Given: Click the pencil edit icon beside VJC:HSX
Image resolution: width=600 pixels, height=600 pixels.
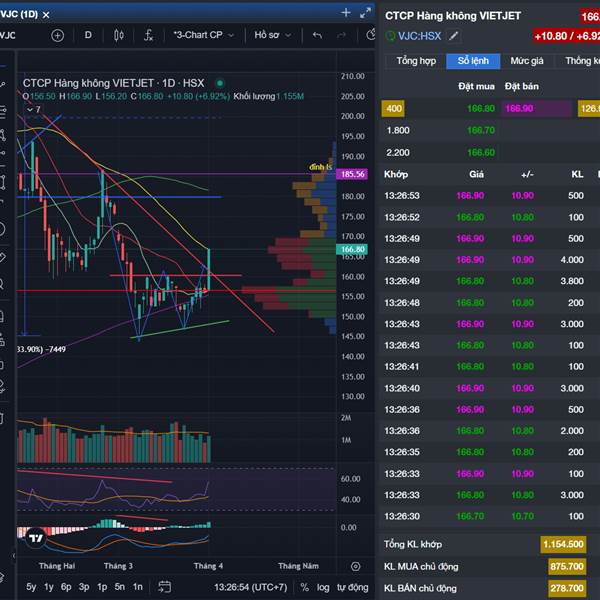Looking at the screenshot, I should click(x=453, y=36).
